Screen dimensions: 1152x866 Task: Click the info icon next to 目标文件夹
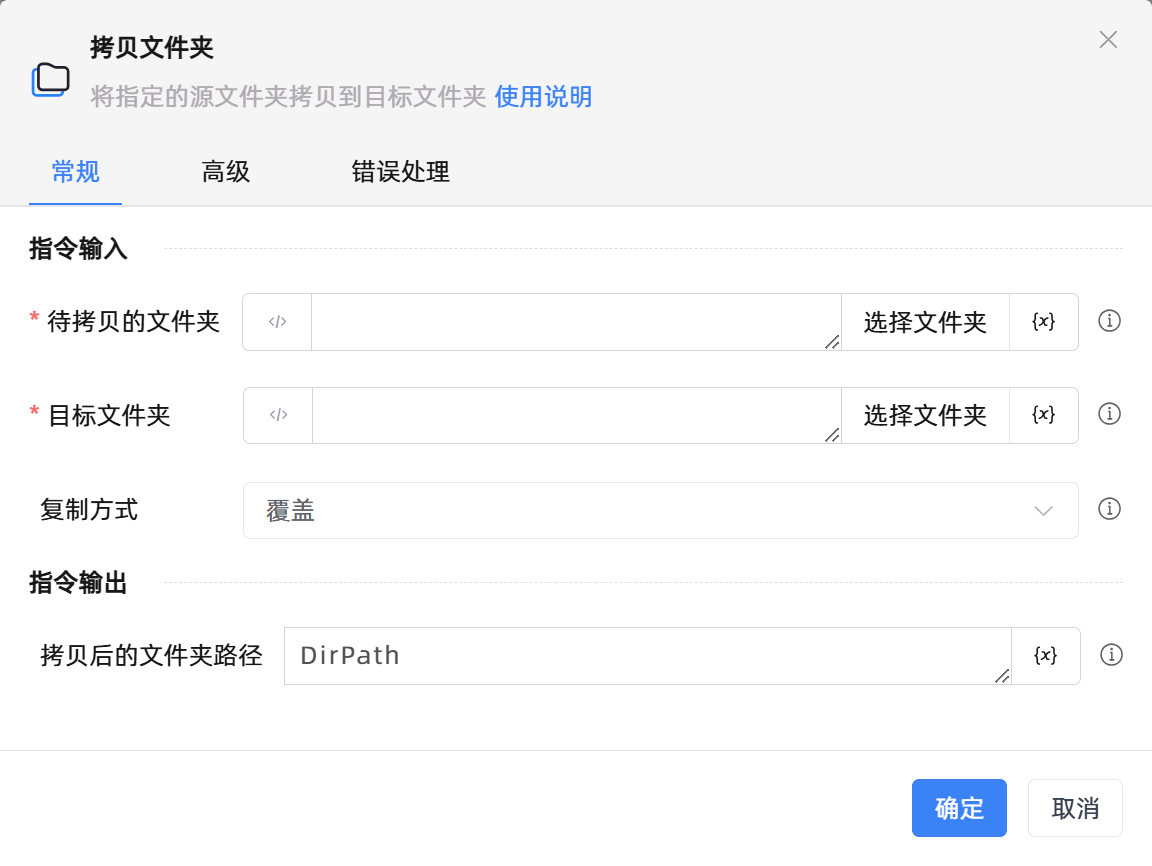[1109, 415]
